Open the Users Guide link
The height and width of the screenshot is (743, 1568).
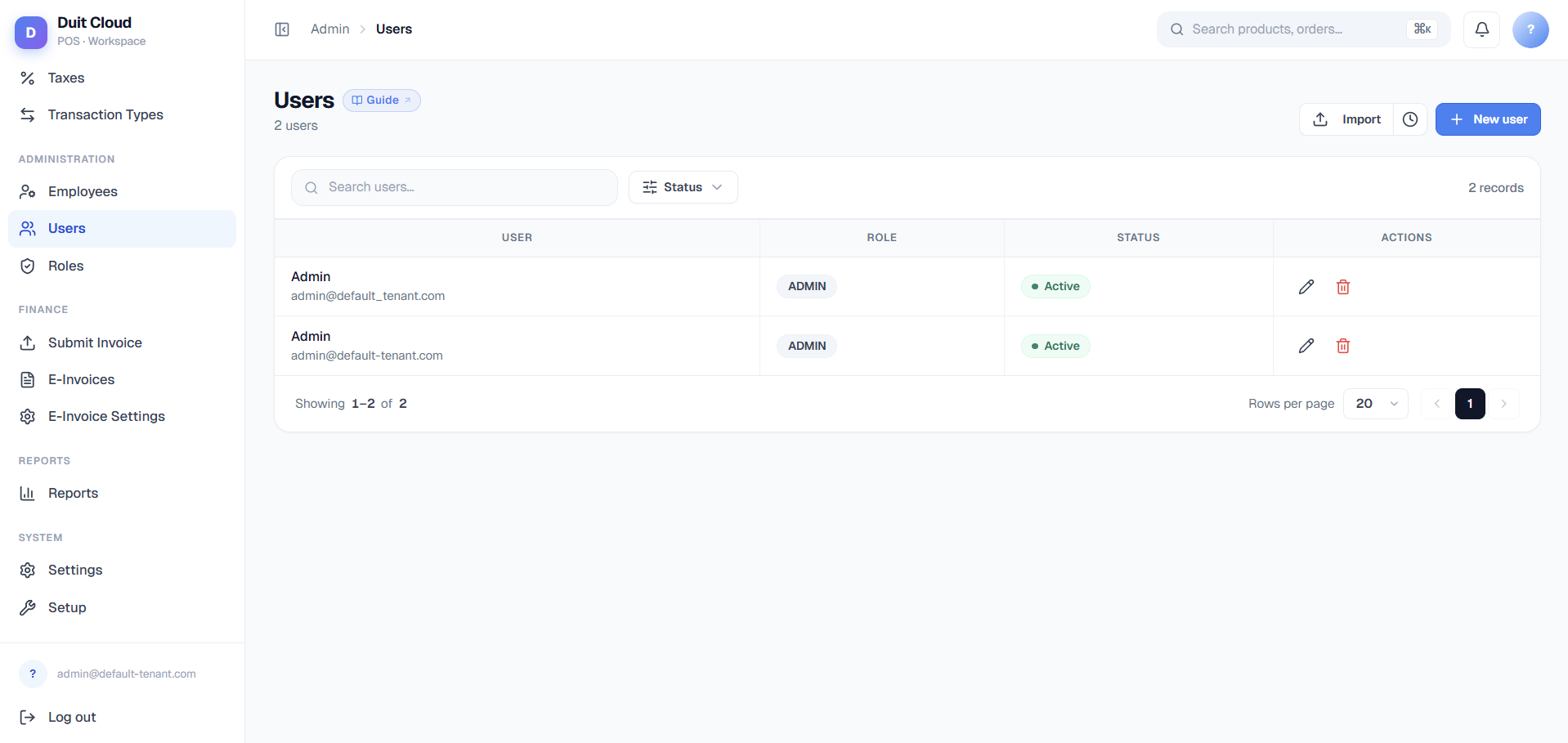[382, 100]
